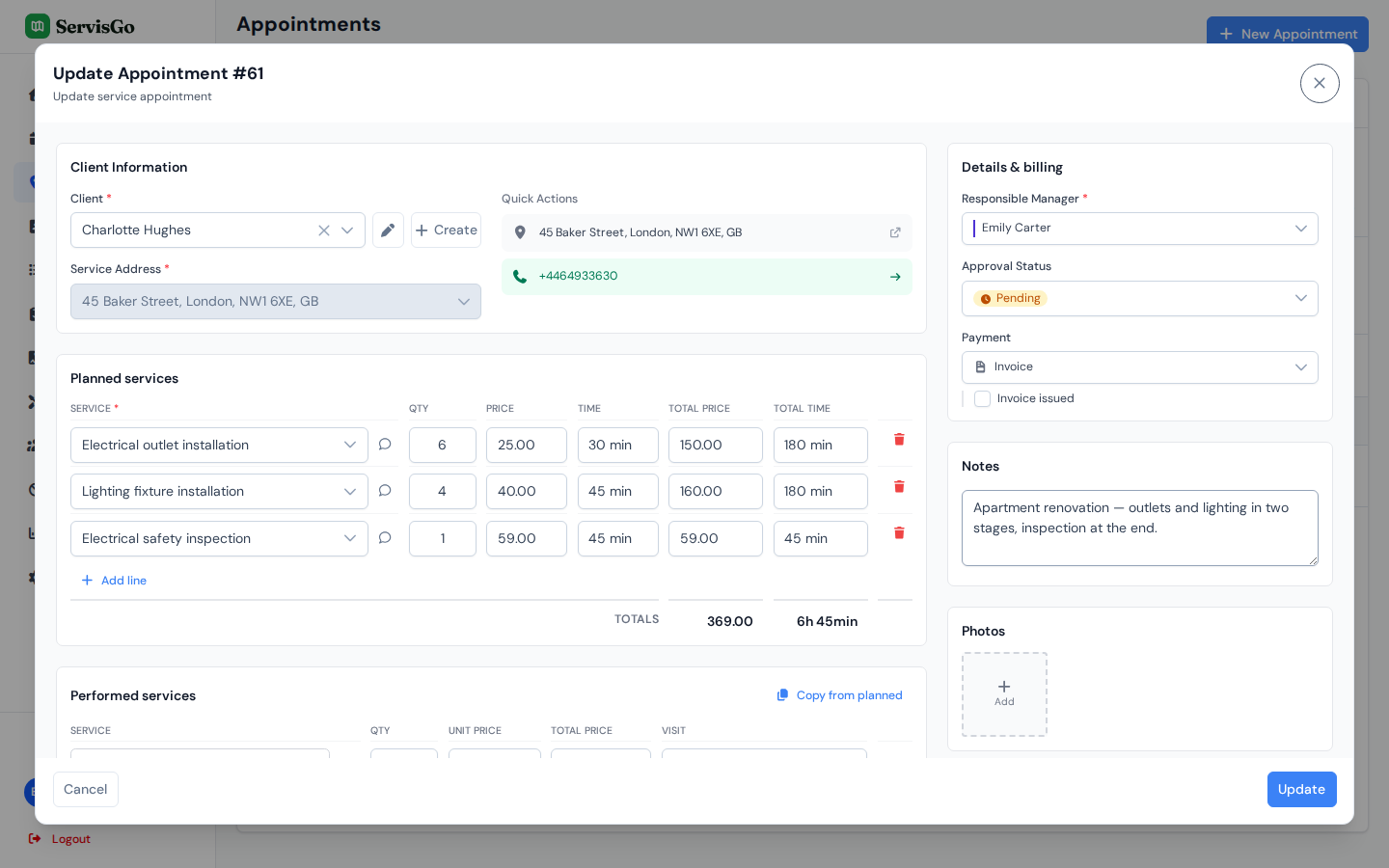Click quantity field showing 4
The height and width of the screenshot is (868, 1389).
coord(443,492)
